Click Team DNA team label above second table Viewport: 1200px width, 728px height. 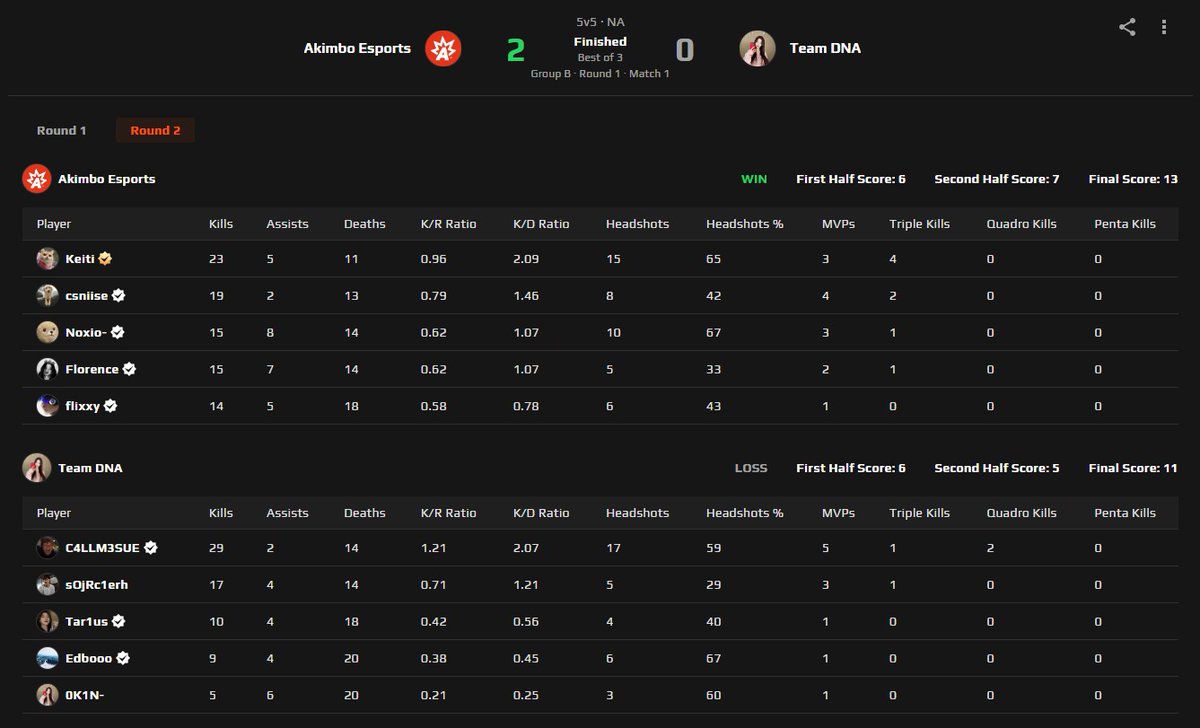90,468
